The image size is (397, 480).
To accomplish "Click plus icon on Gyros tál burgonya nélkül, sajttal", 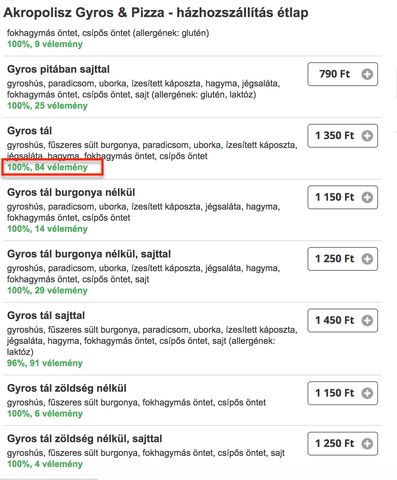I will 367,259.
